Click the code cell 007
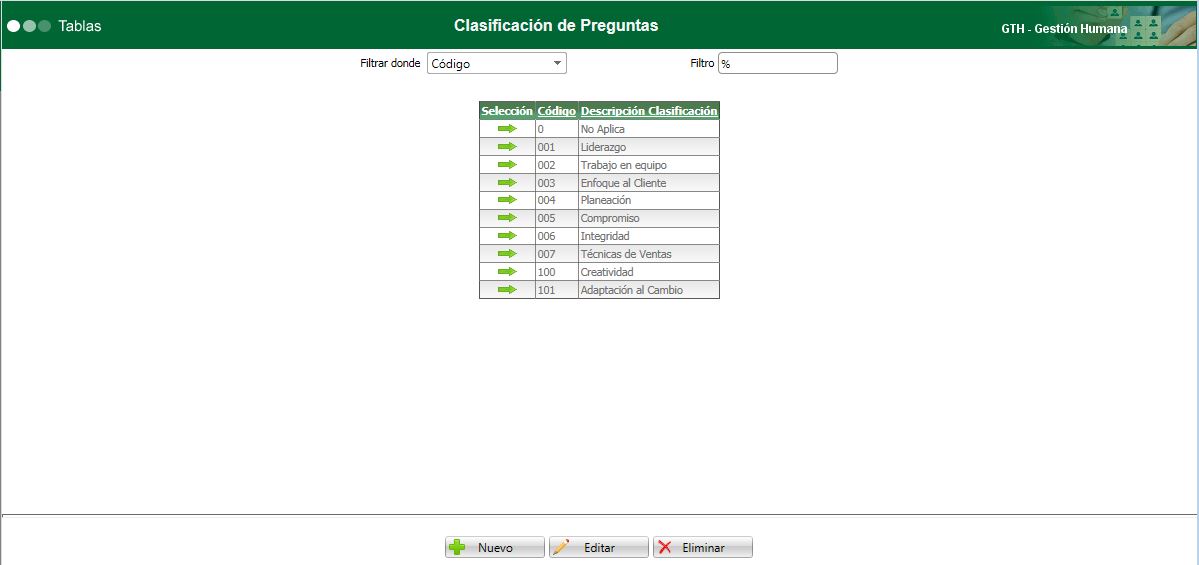 (557, 254)
